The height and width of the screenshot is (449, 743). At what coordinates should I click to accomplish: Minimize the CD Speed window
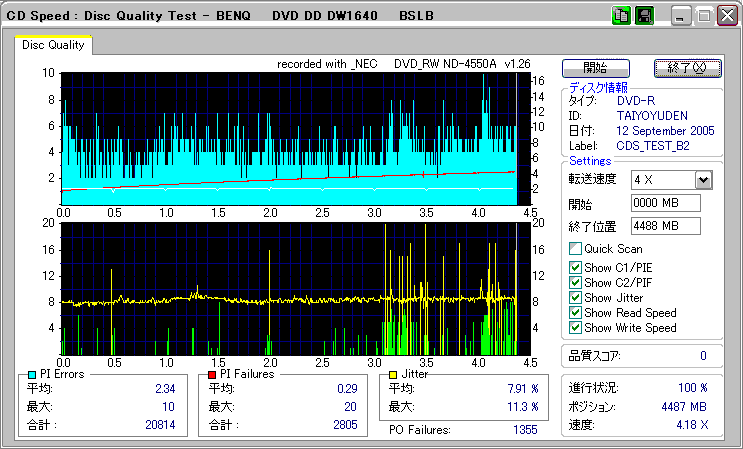(x=682, y=16)
